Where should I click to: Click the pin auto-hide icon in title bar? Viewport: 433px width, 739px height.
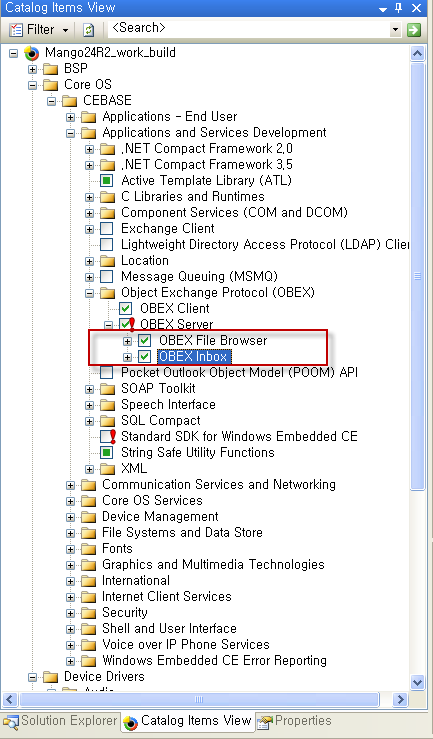(x=399, y=8)
